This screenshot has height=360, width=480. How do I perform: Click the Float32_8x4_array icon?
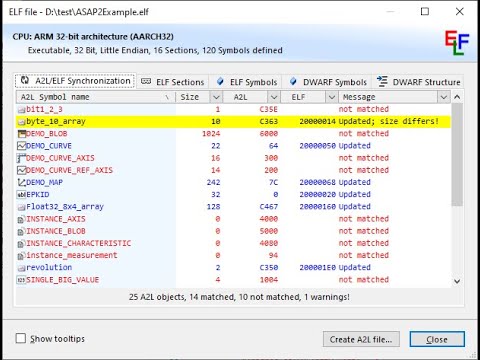pos(22,207)
